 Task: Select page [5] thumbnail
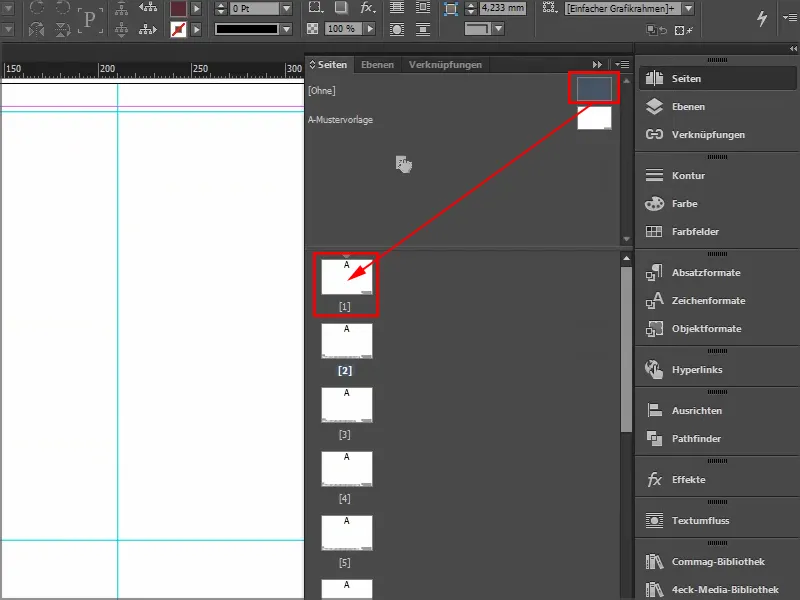[346, 533]
